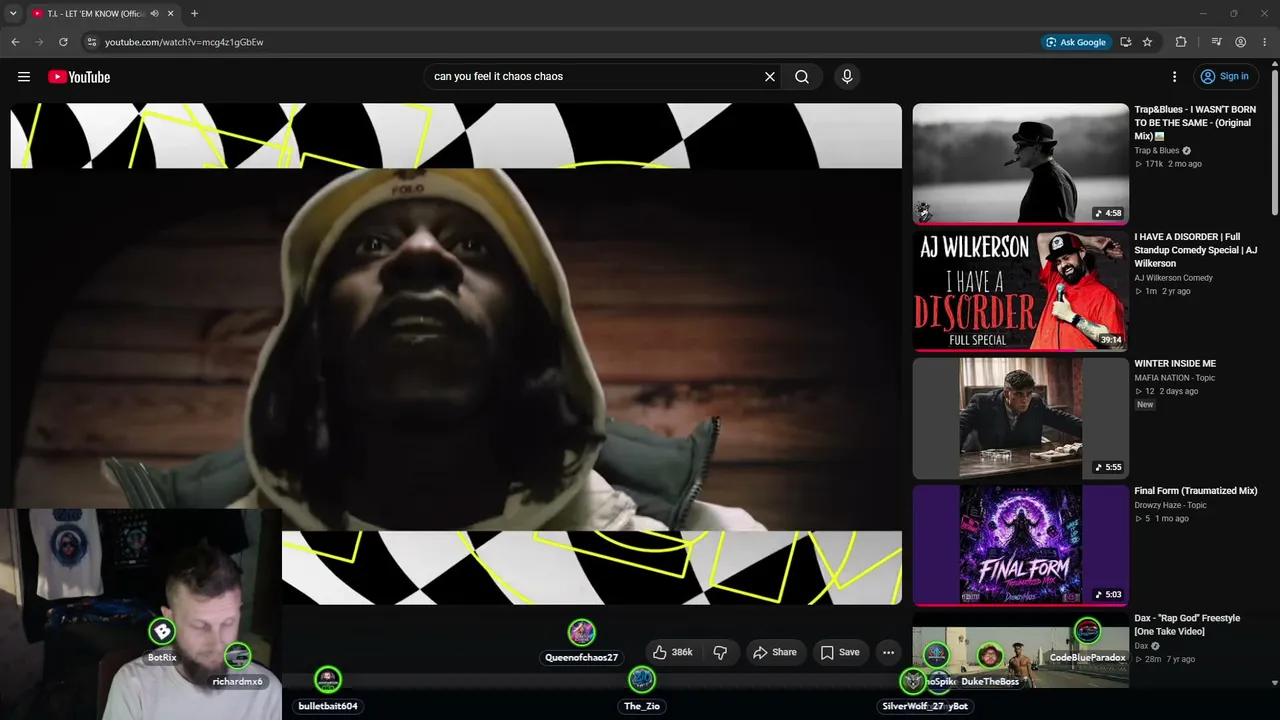The height and width of the screenshot is (720, 1280).
Task: Open the browser Extensions puzzle icon
Action: click(1181, 42)
